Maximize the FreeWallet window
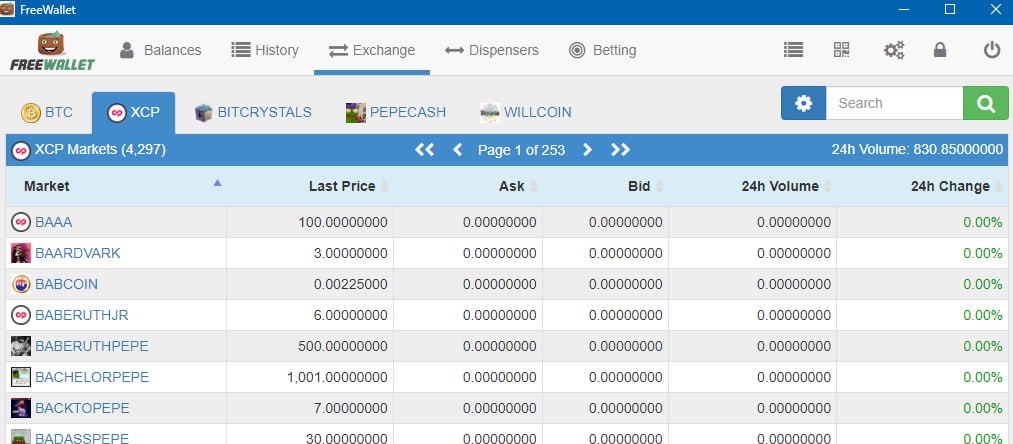 [950, 9]
